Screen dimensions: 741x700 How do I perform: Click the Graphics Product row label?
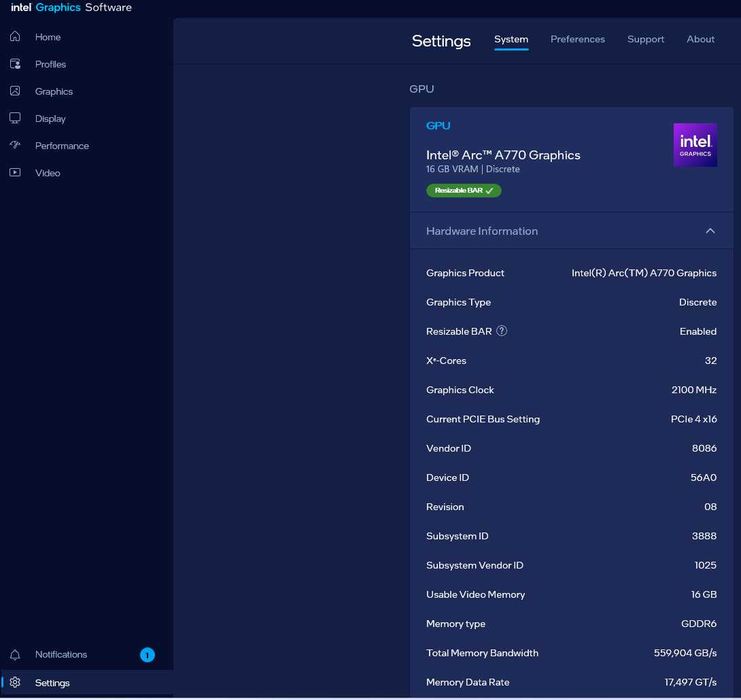pos(465,273)
